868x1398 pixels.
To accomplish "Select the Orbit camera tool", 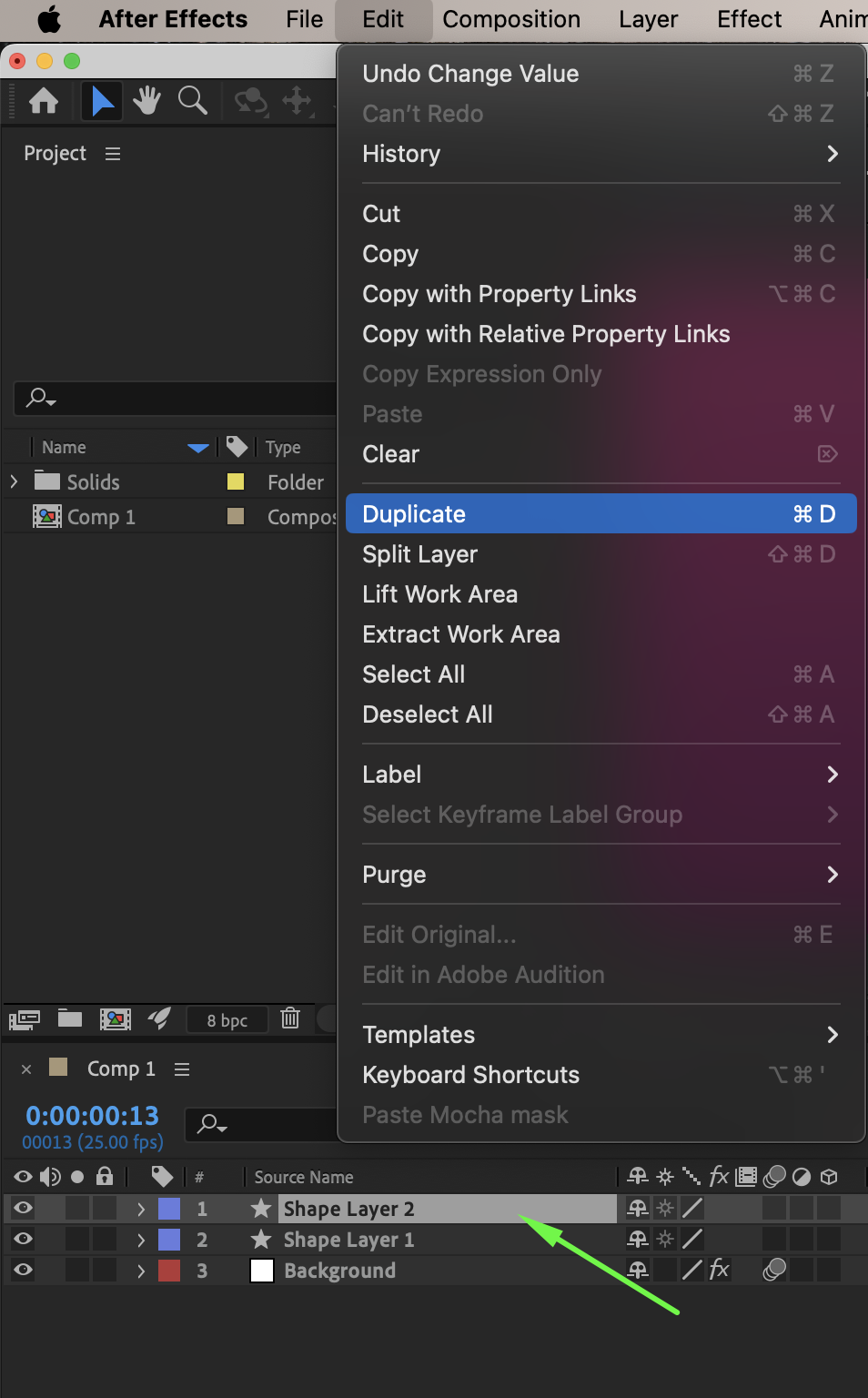I will 251,100.
